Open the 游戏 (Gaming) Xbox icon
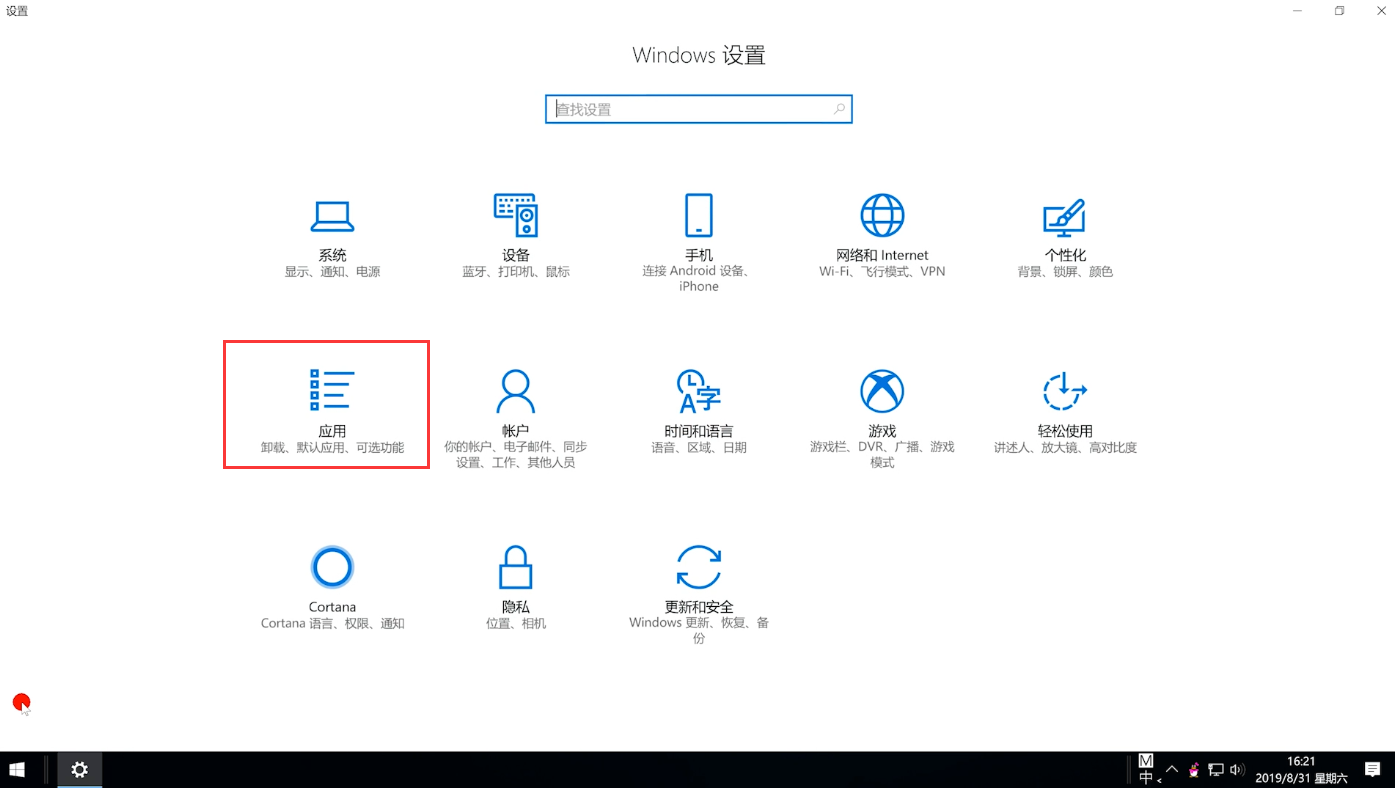 (x=882, y=391)
